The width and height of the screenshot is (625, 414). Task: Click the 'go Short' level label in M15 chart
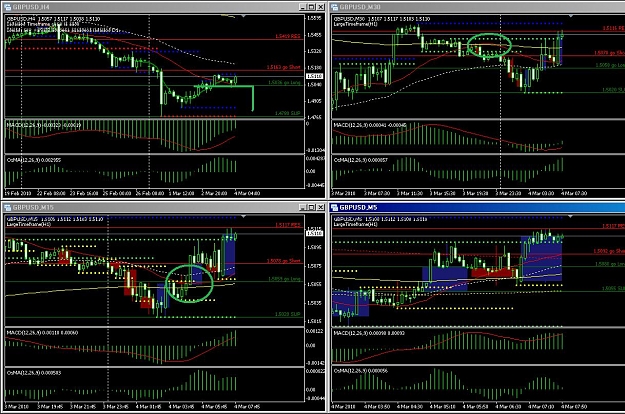(x=283, y=261)
